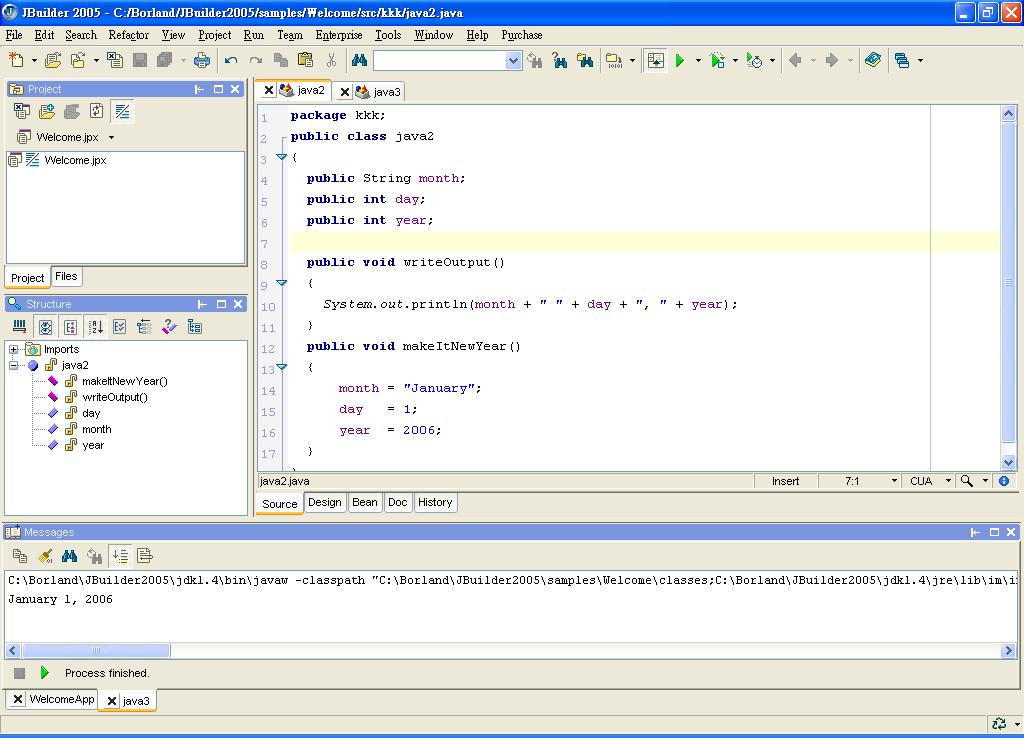Rerun process with green arrow in Messages
The image size is (1024, 738).
pyautogui.click(x=44, y=673)
